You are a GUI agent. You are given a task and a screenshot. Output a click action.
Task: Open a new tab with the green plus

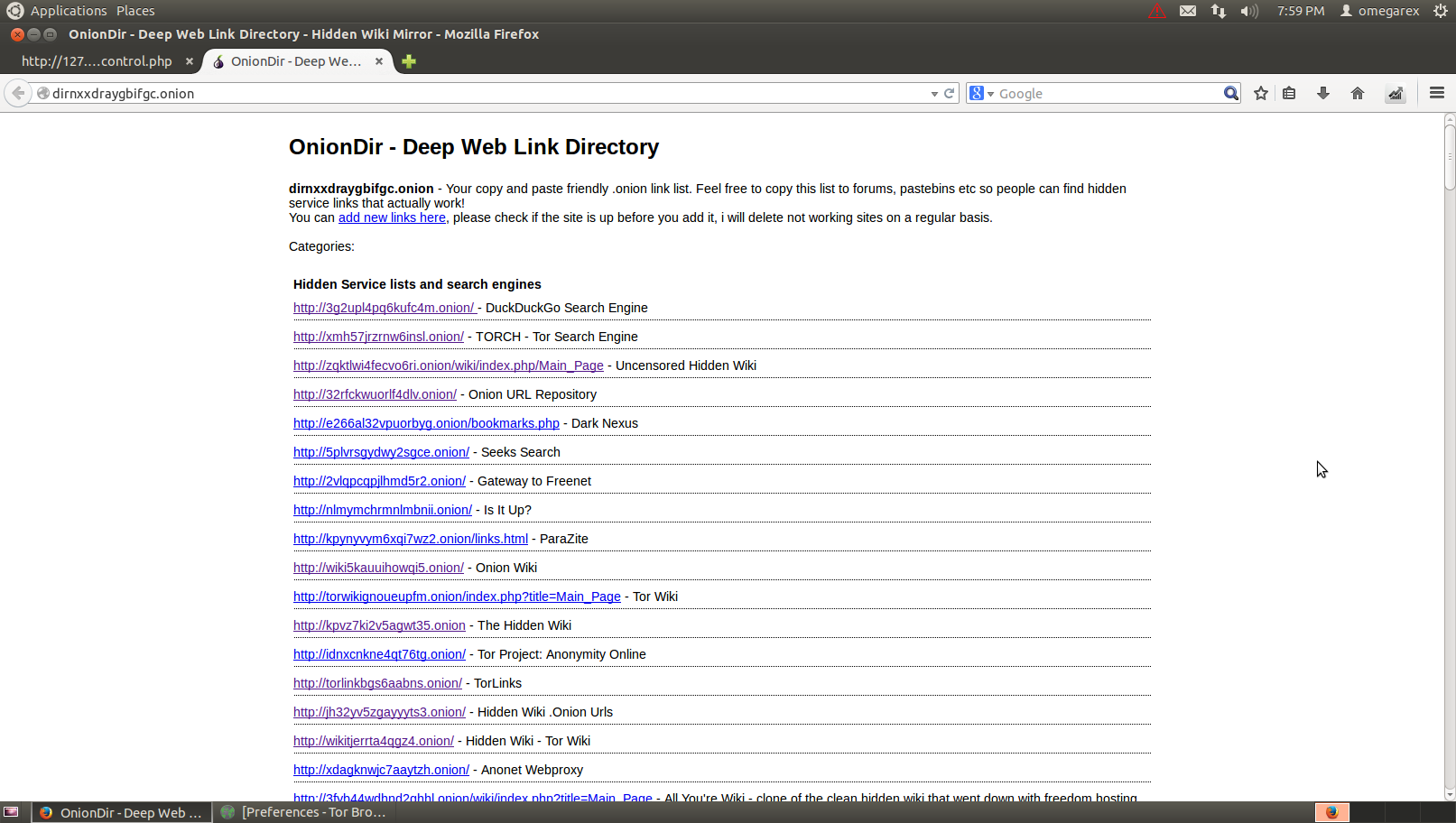pyautogui.click(x=409, y=61)
